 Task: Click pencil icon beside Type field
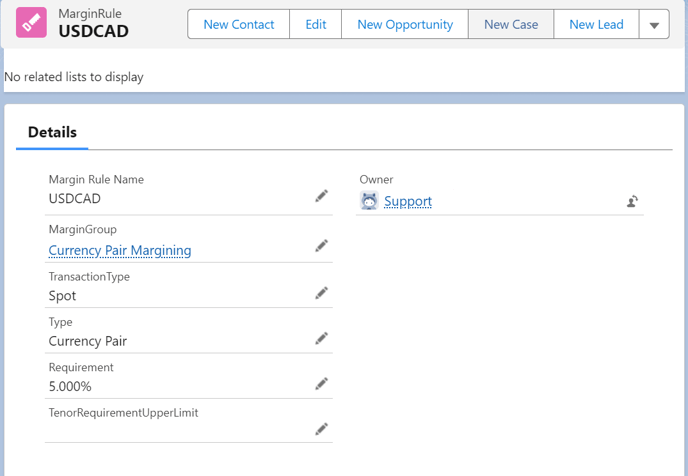[x=321, y=338]
